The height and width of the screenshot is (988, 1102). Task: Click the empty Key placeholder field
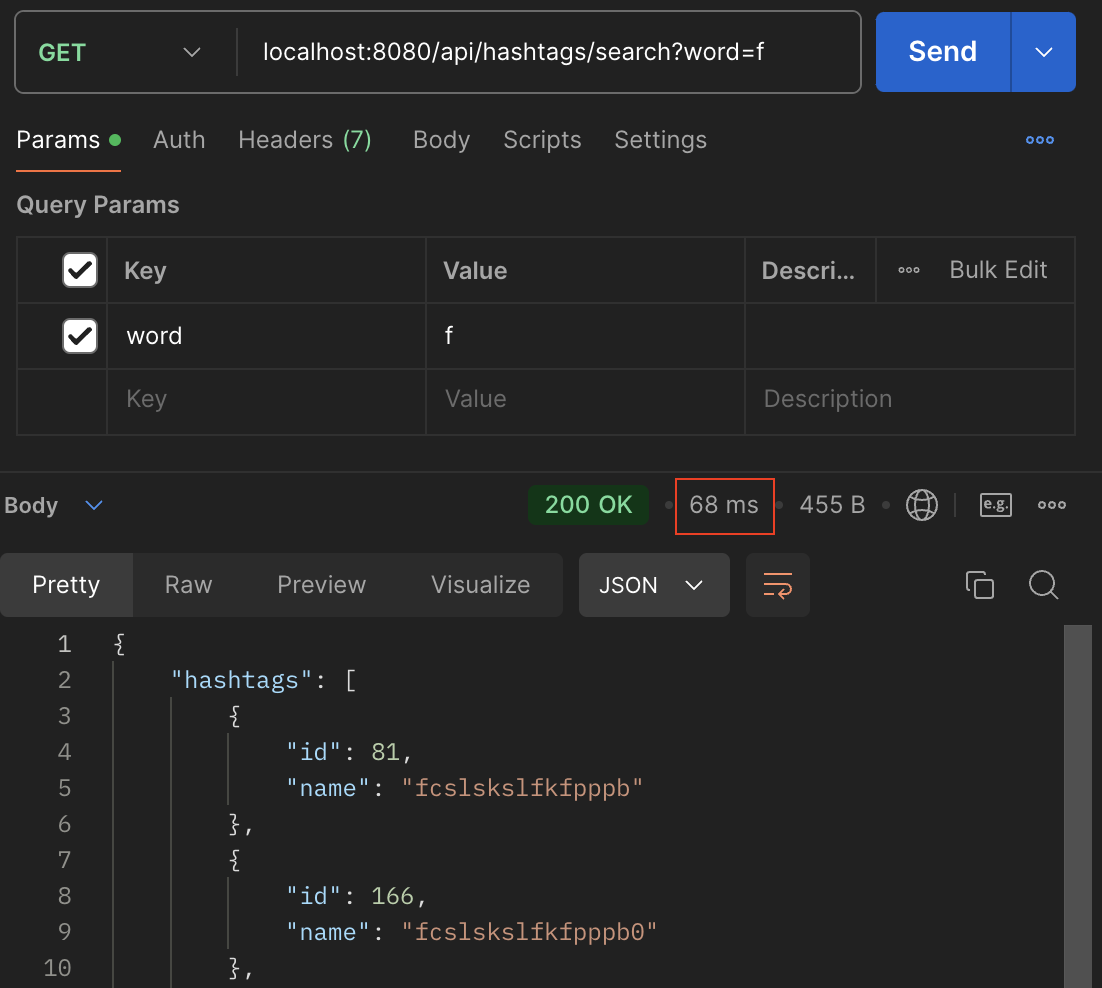[x=266, y=399]
